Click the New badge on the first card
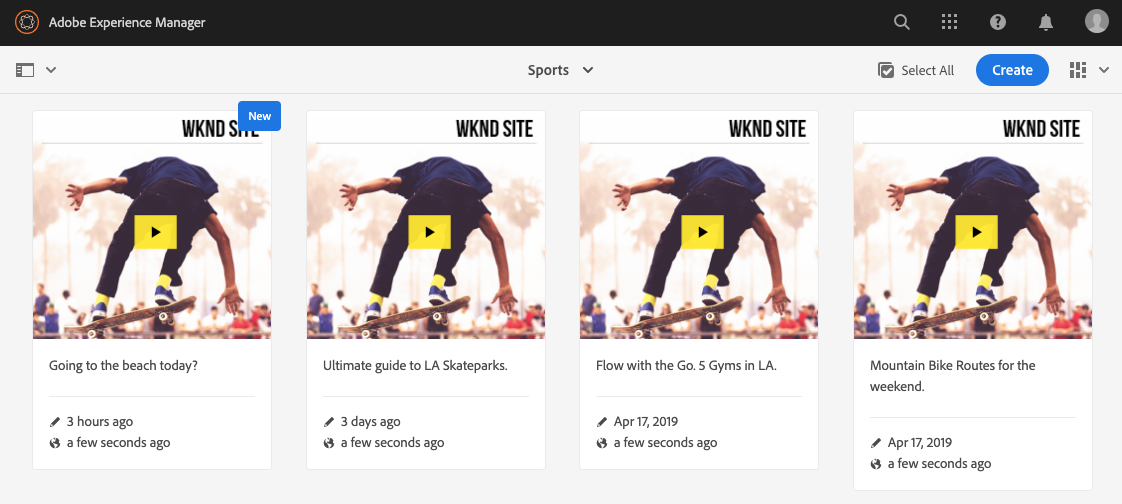Image resolution: width=1122 pixels, height=504 pixels. pyautogui.click(x=259, y=116)
